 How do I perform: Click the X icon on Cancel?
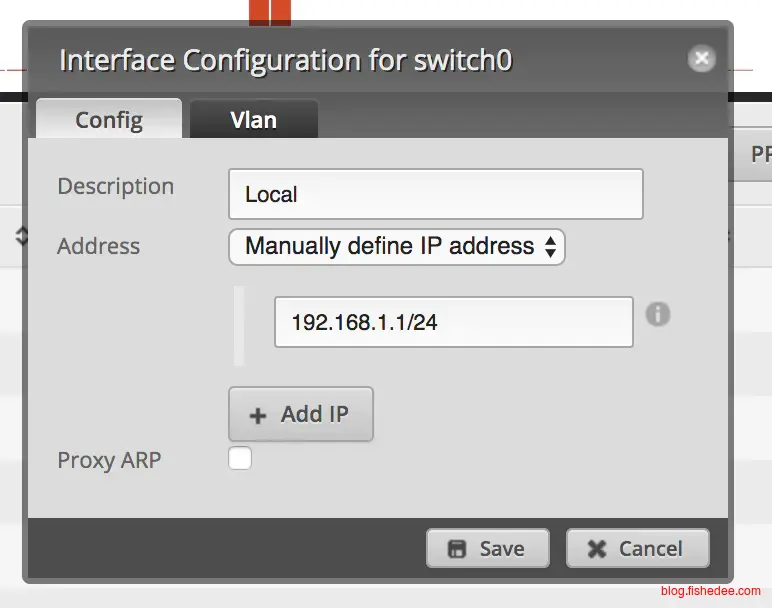pyautogui.click(x=597, y=549)
